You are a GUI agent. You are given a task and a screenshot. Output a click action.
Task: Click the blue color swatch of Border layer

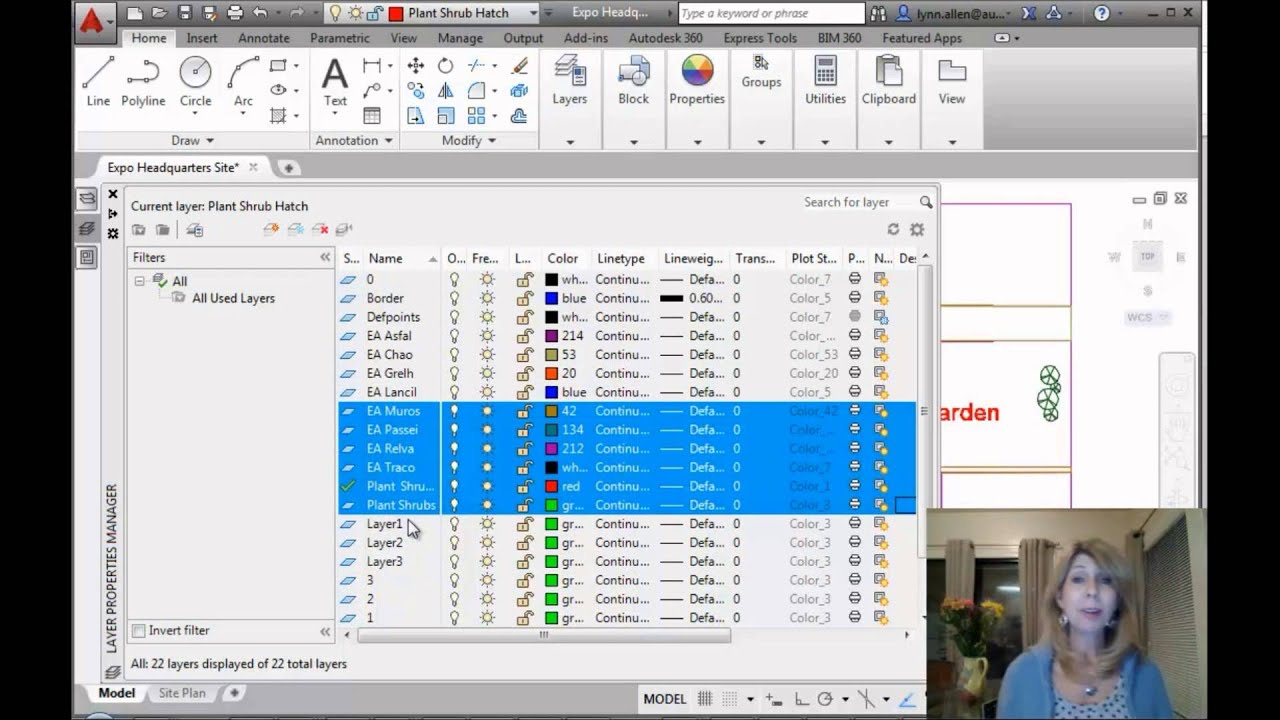(551, 299)
